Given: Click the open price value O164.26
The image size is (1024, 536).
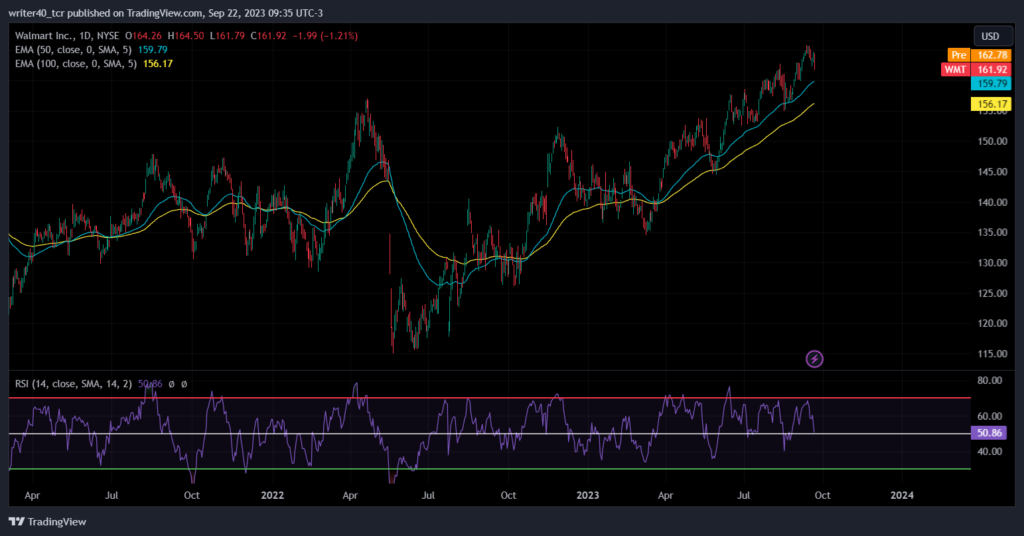Looking at the screenshot, I should (x=144, y=36).
